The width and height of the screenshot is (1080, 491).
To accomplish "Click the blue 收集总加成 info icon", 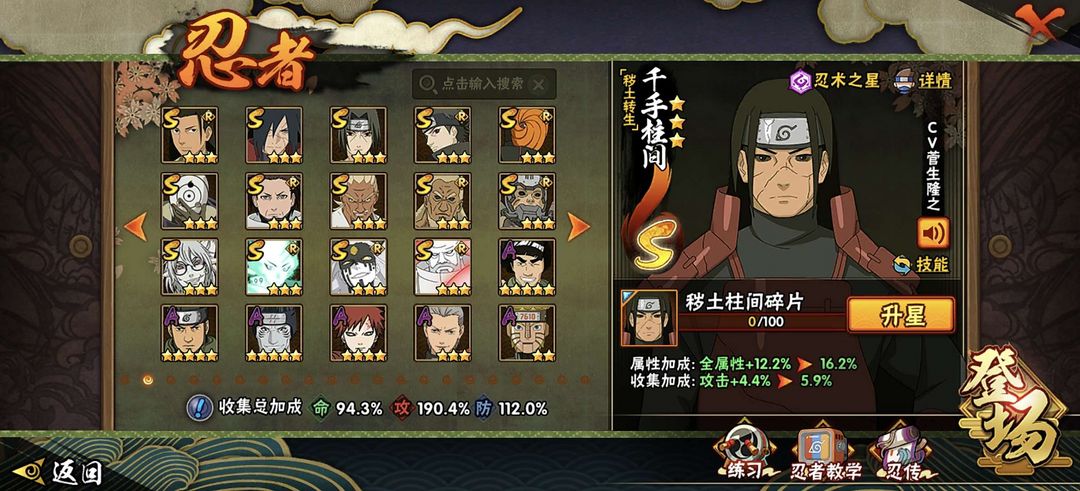I will [x=200, y=408].
